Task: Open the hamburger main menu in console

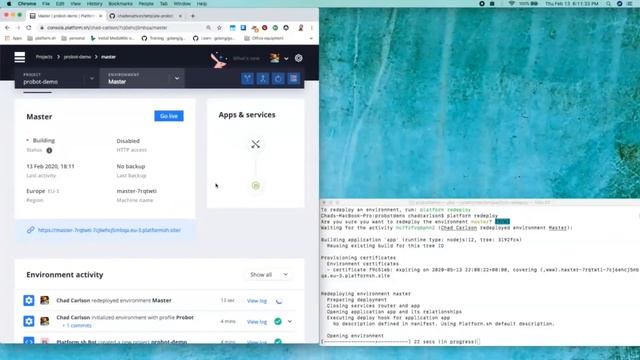Action: [x=20, y=57]
